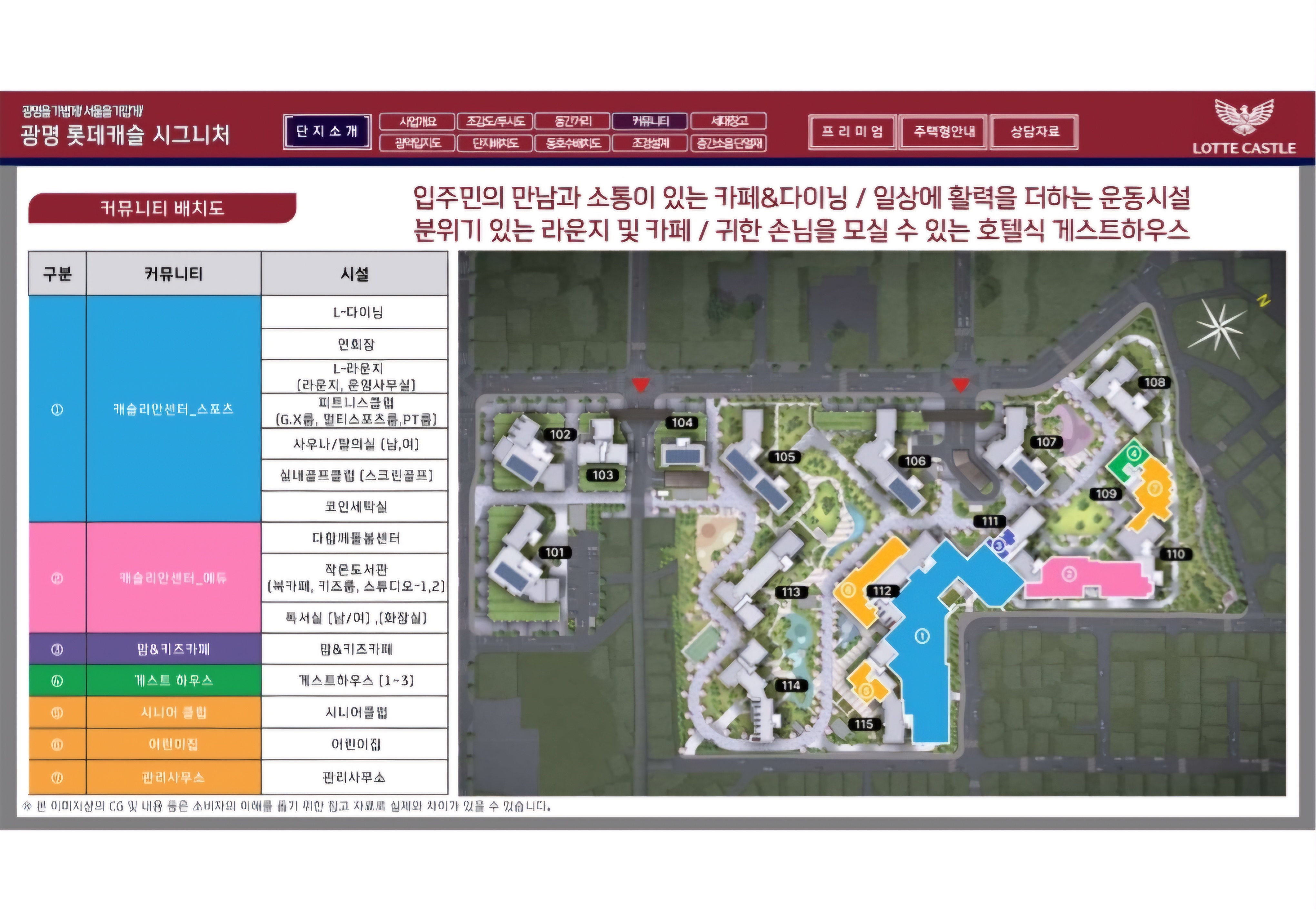Select building label 104 on the map
The height and width of the screenshot is (911, 1316).
tap(682, 422)
